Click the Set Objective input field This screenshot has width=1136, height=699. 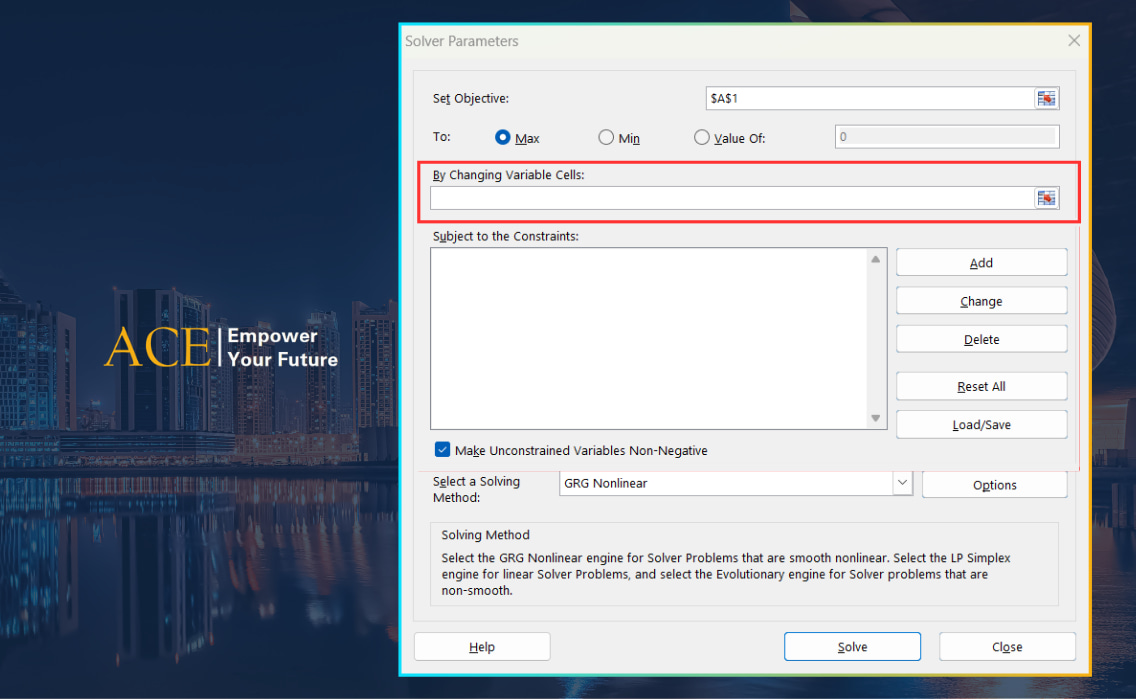[x=868, y=98]
